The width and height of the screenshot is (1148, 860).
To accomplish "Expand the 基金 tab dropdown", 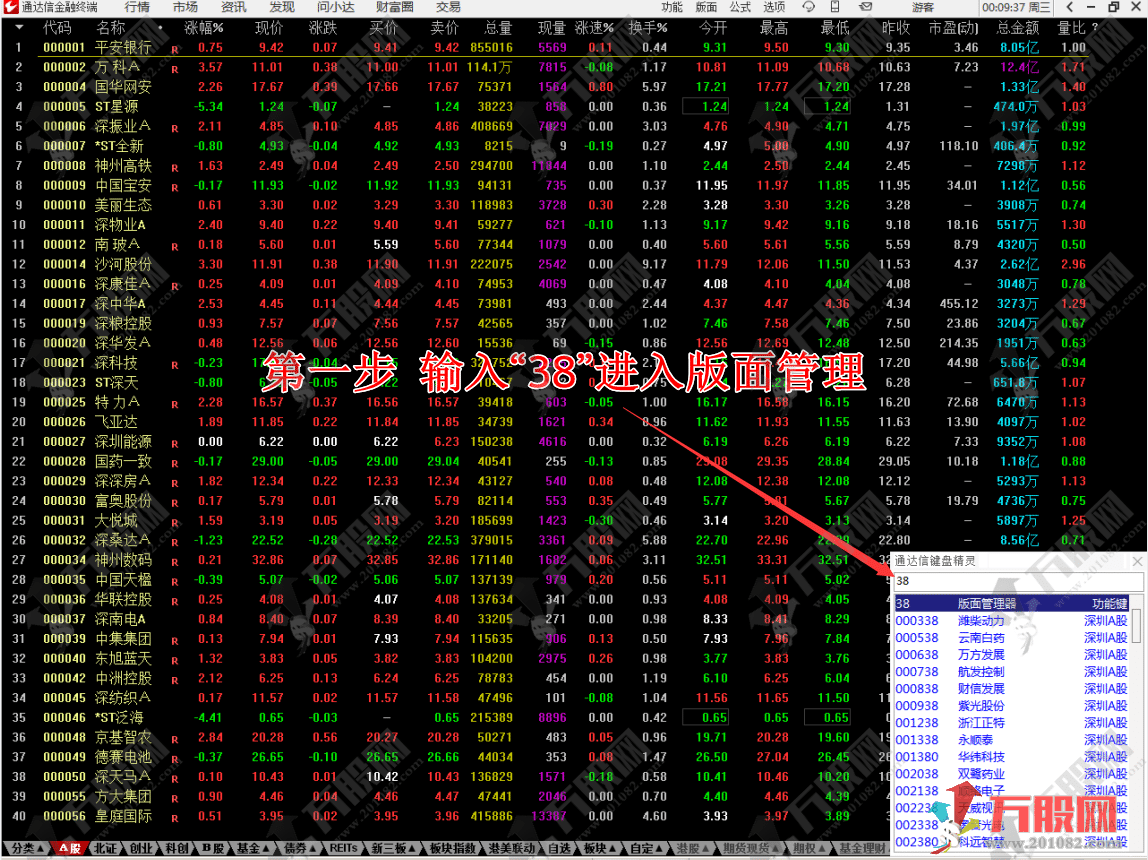I will tap(264, 848).
